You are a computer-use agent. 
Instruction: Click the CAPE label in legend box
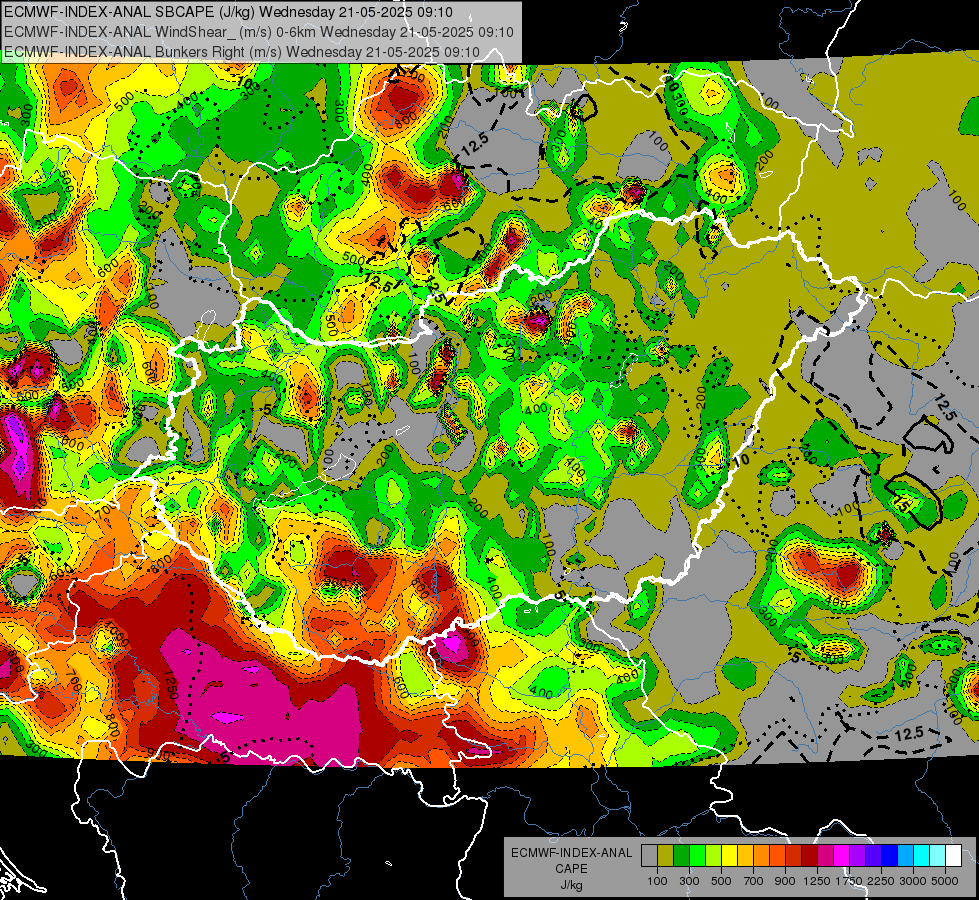(571, 868)
